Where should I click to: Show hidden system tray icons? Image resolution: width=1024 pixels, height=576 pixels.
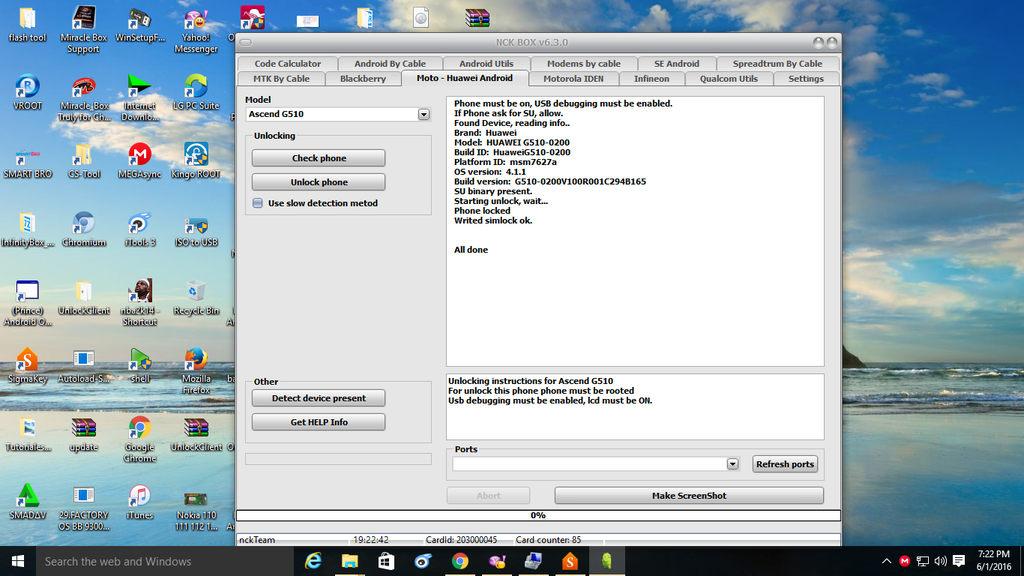887,561
